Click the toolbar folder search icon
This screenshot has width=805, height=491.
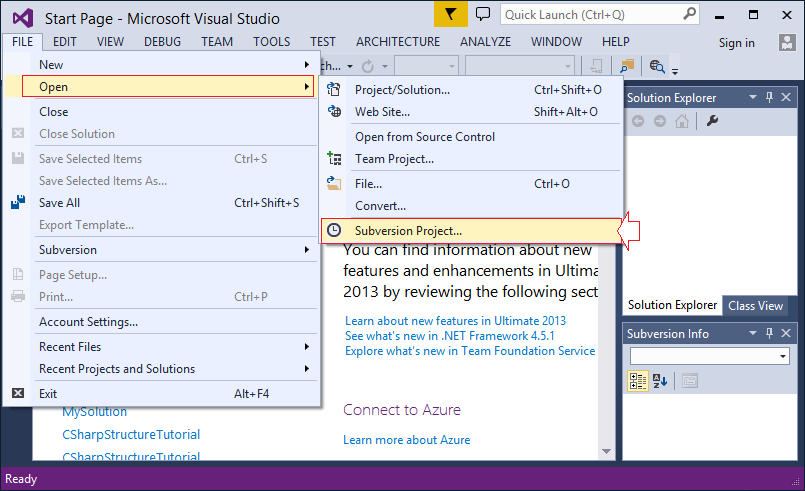(x=627, y=66)
